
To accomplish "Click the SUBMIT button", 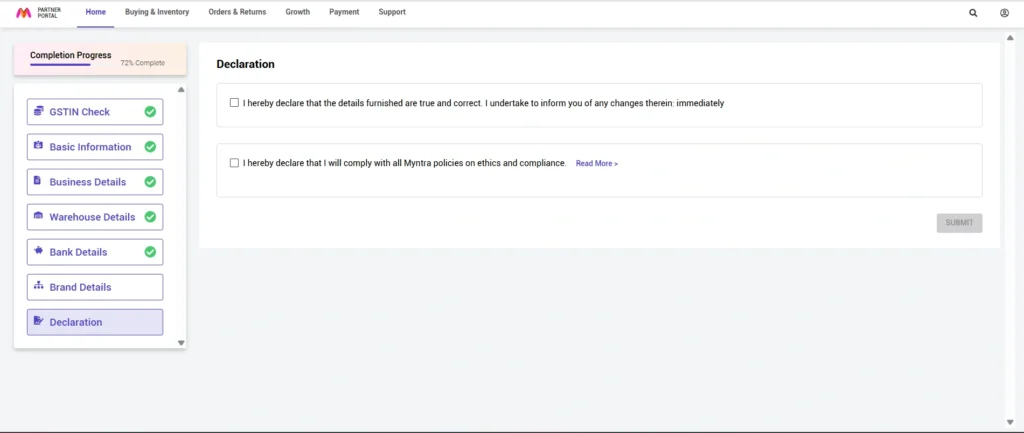I will (959, 223).
